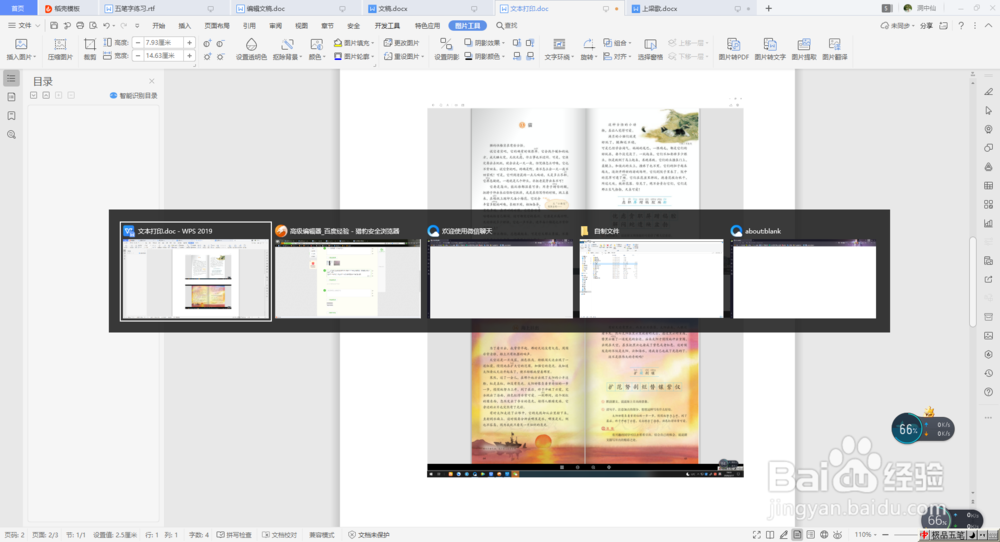The image size is (1000, 542).
Task: Click the fullscreen icon in status bar
Action: pyautogui.click(x=756, y=535)
